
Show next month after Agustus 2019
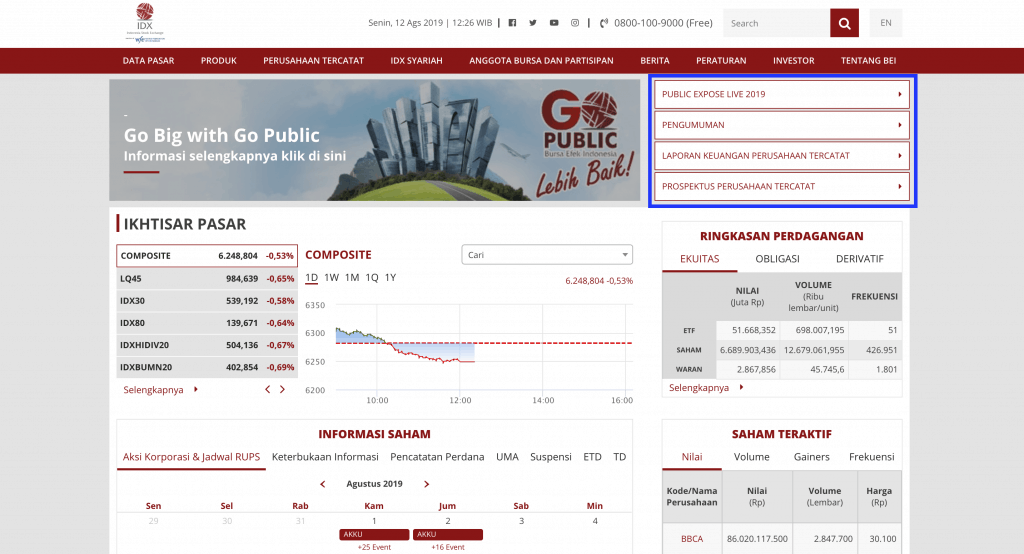point(426,484)
